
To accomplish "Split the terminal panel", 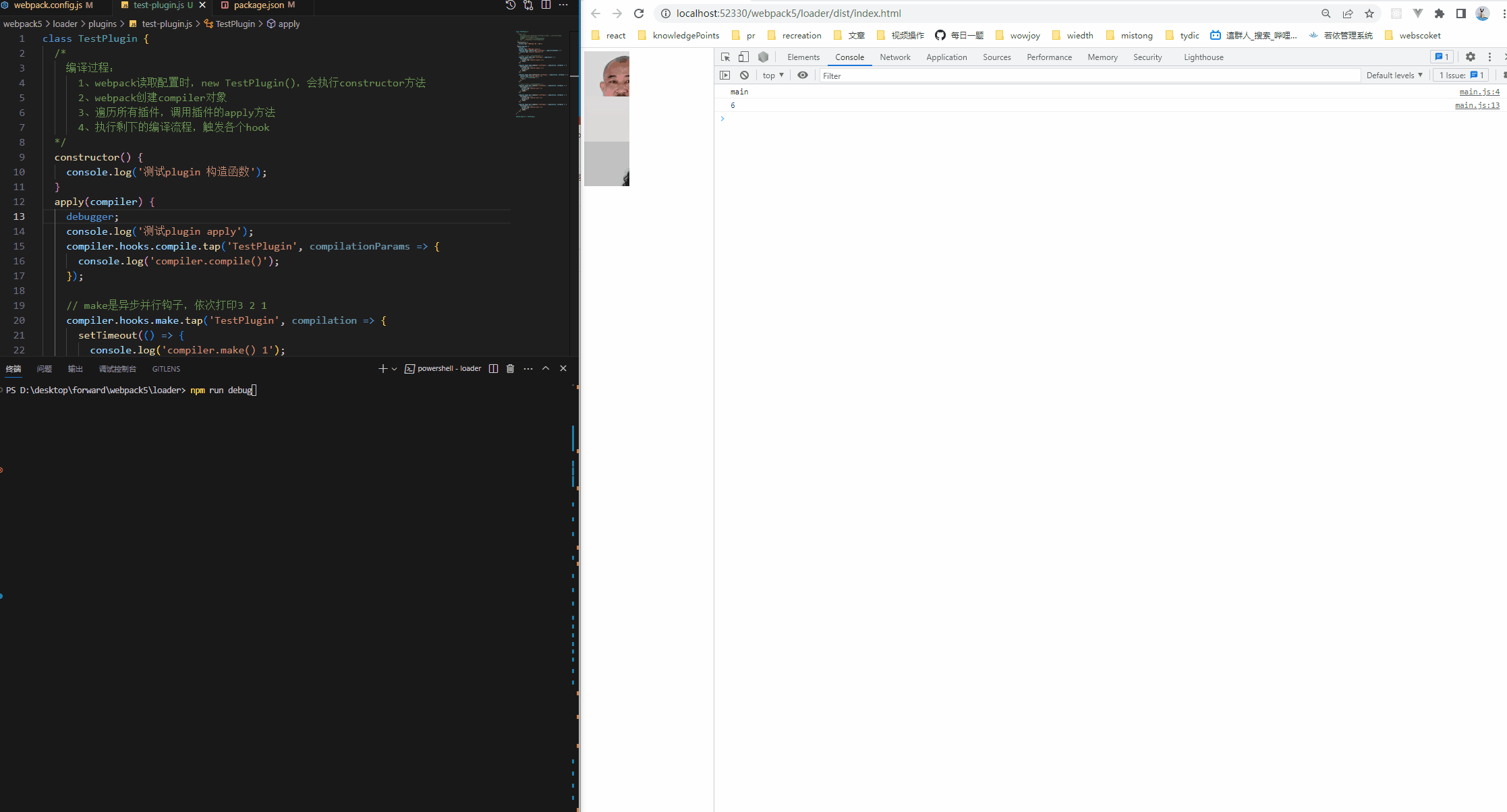I will [493, 369].
